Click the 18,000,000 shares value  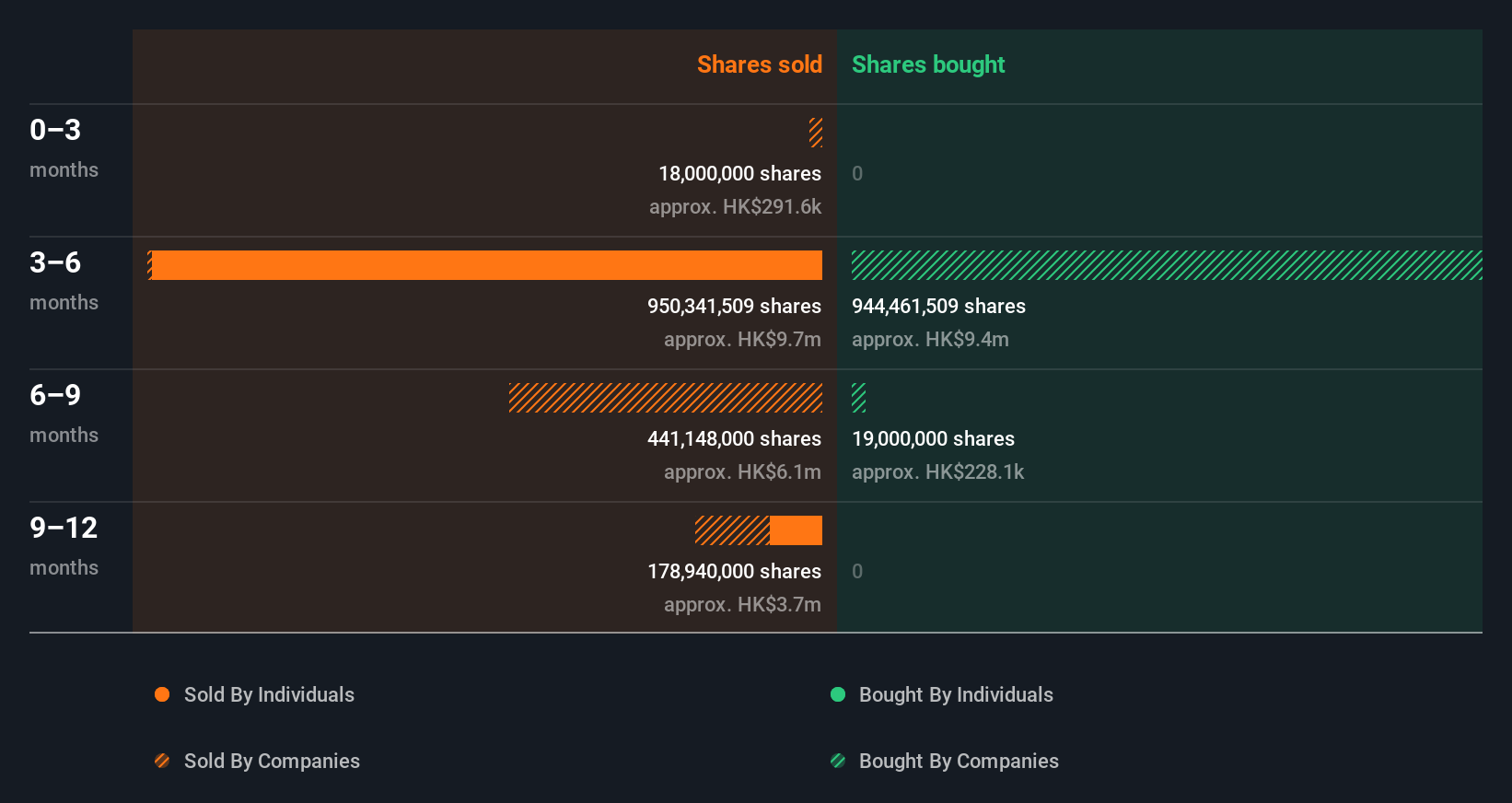(739, 173)
